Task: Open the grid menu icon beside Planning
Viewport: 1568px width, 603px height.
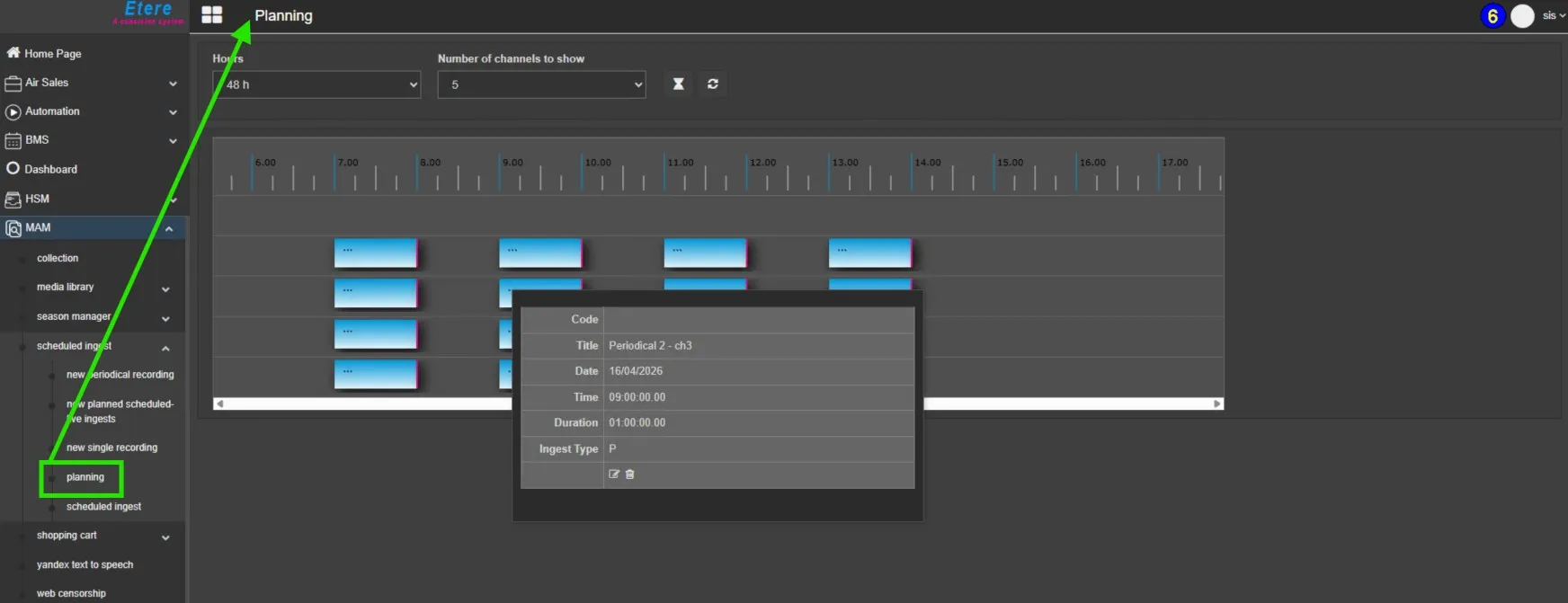Action: click(212, 15)
